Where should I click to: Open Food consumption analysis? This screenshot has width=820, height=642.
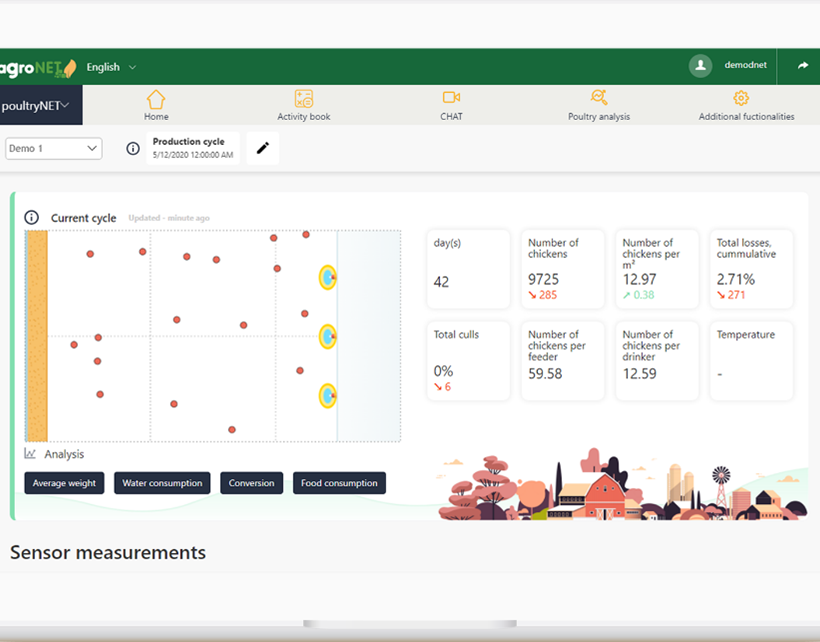click(339, 483)
